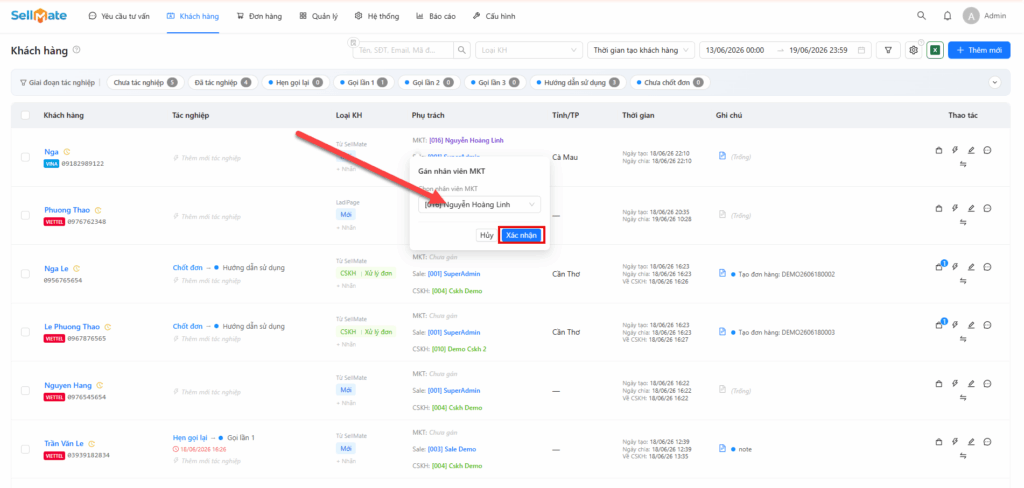This screenshot has width=1024, height=488.
Task: Click the order bag icon in the Trần Văn Le row
Action: tap(938, 442)
